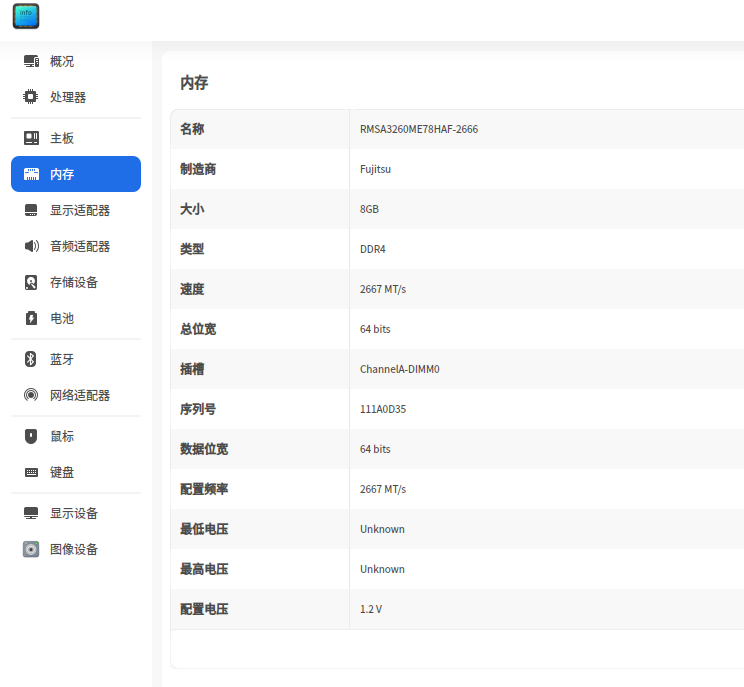Click the 数据位宽 row label
The width and height of the screenshot is (744, 687).
(204, 449)
